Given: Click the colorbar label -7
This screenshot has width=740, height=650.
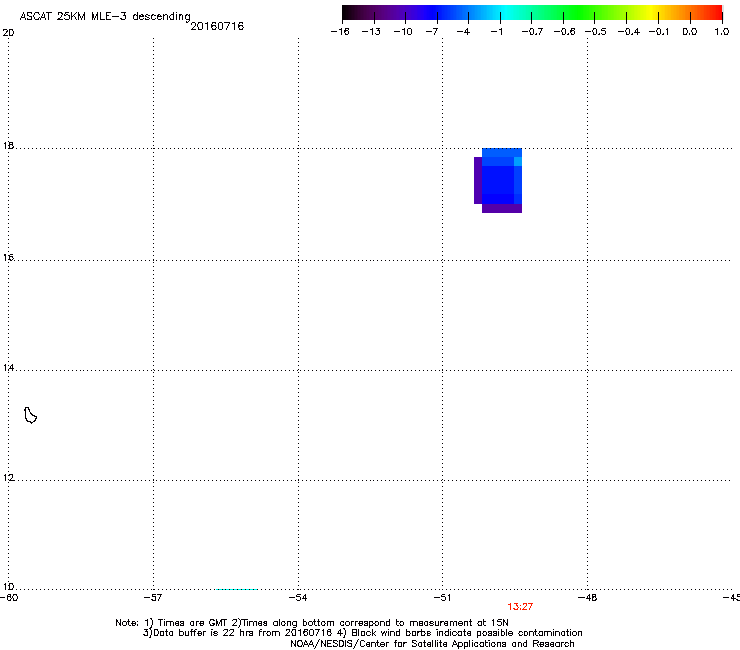Looking at the screenshot, I should click(x=432, y=32).
